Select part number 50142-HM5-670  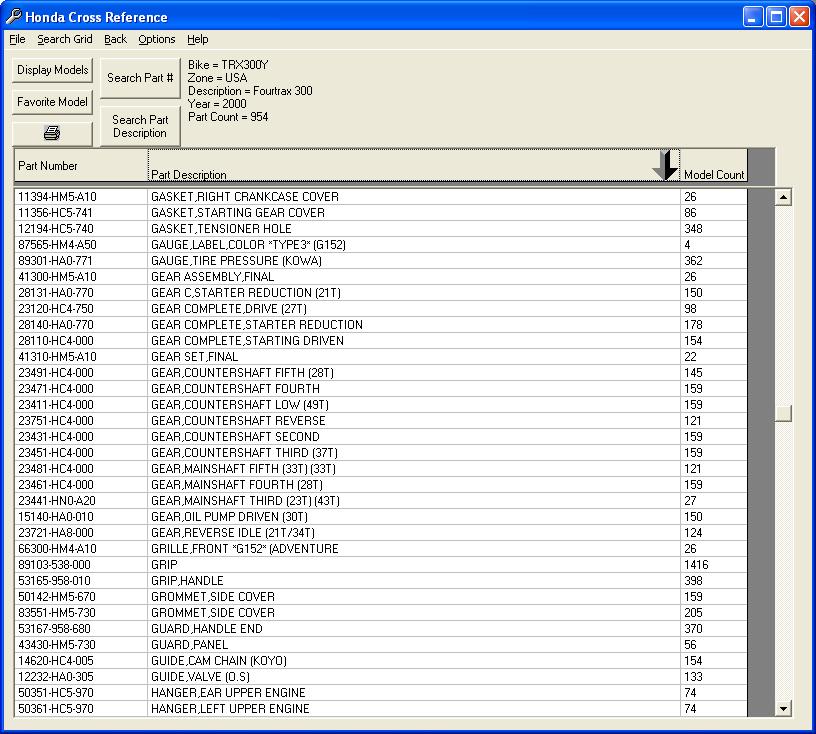pos(81,597)
